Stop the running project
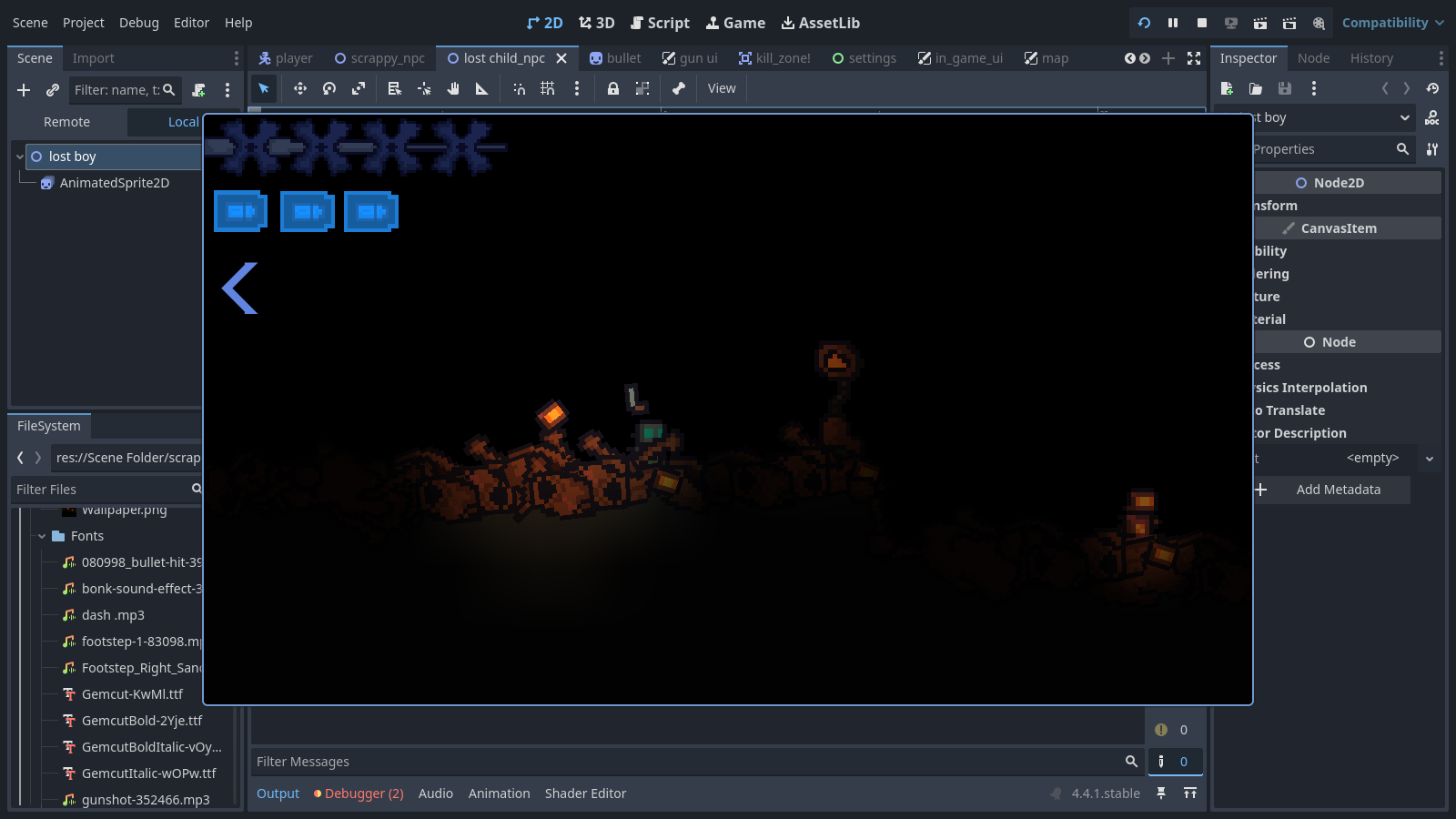1456x819 pixels. point(1202,23)
